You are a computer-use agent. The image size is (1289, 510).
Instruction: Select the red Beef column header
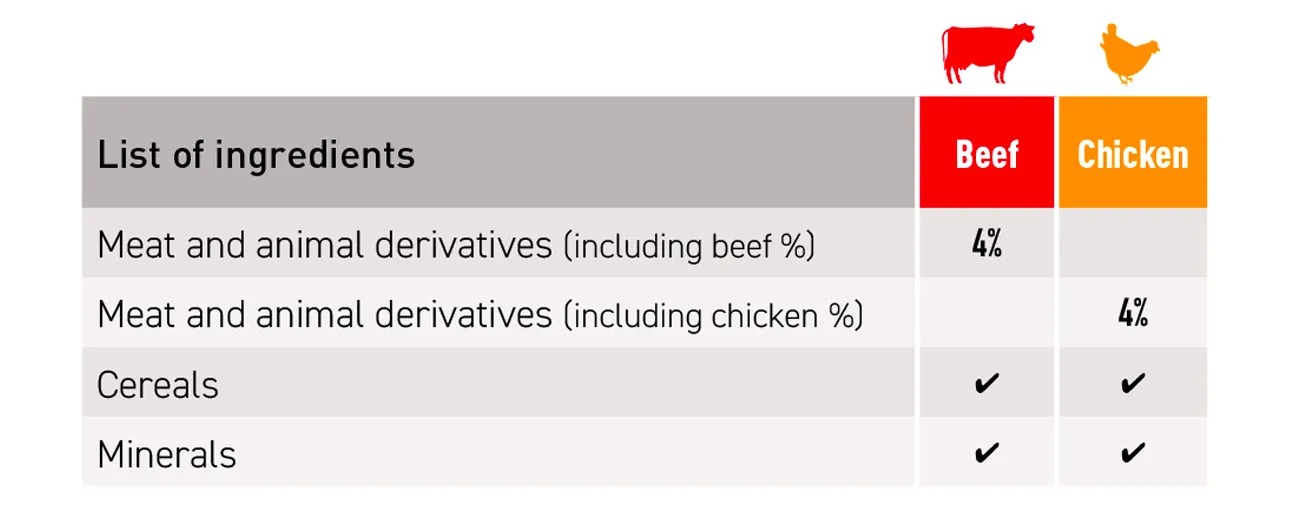click(x=986, y=152)
